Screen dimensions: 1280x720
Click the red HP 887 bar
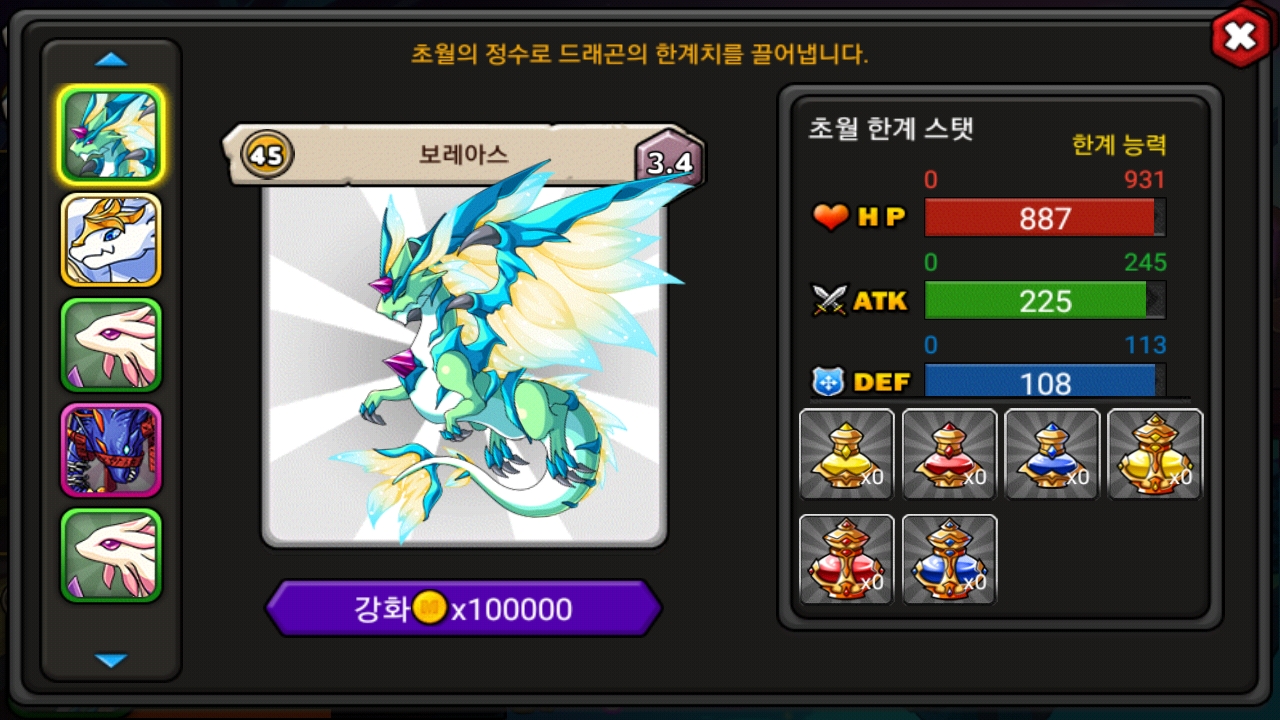(x=1045, y=218)
